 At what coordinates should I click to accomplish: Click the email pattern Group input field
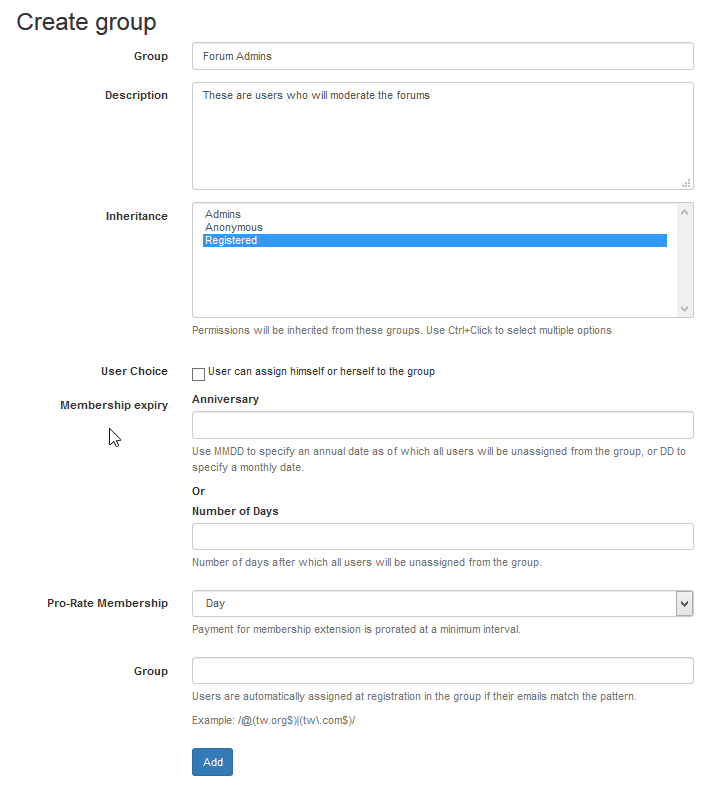tap(442, 670)
